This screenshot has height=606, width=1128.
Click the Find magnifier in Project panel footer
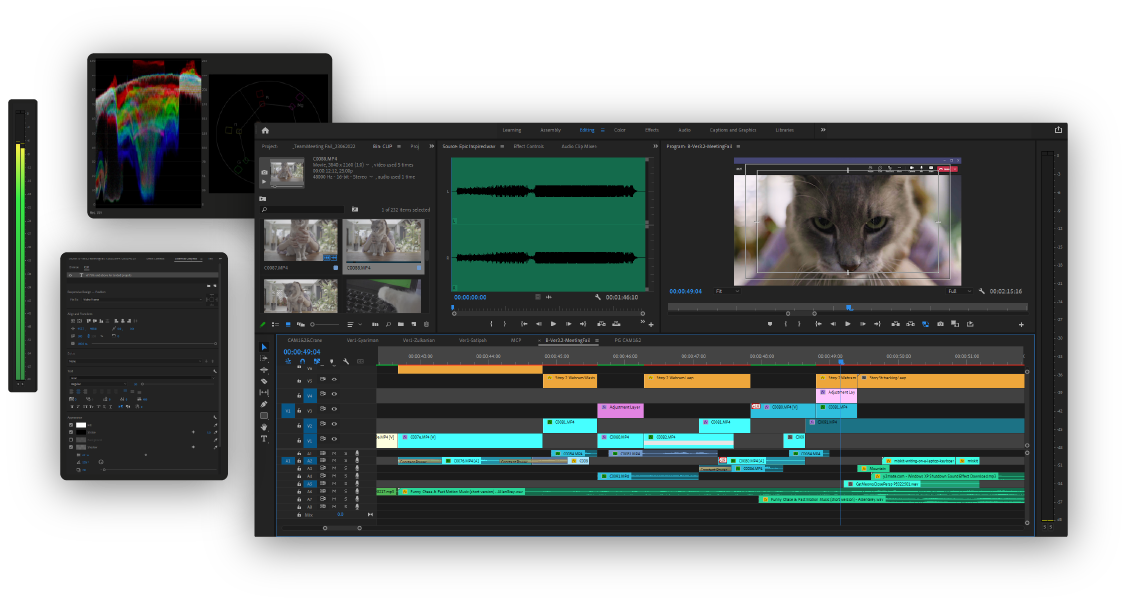pyautogui.click(x=388, y=325)
